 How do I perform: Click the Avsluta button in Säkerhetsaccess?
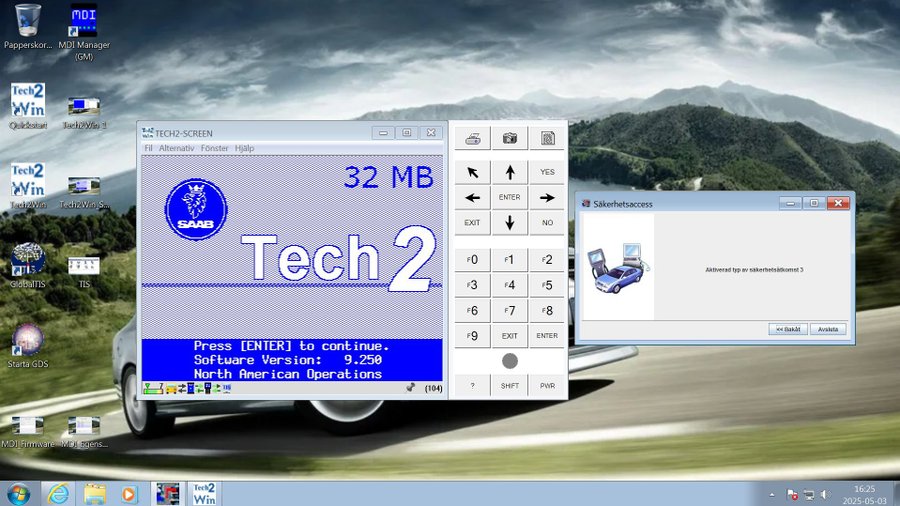(x=828, y=329)
